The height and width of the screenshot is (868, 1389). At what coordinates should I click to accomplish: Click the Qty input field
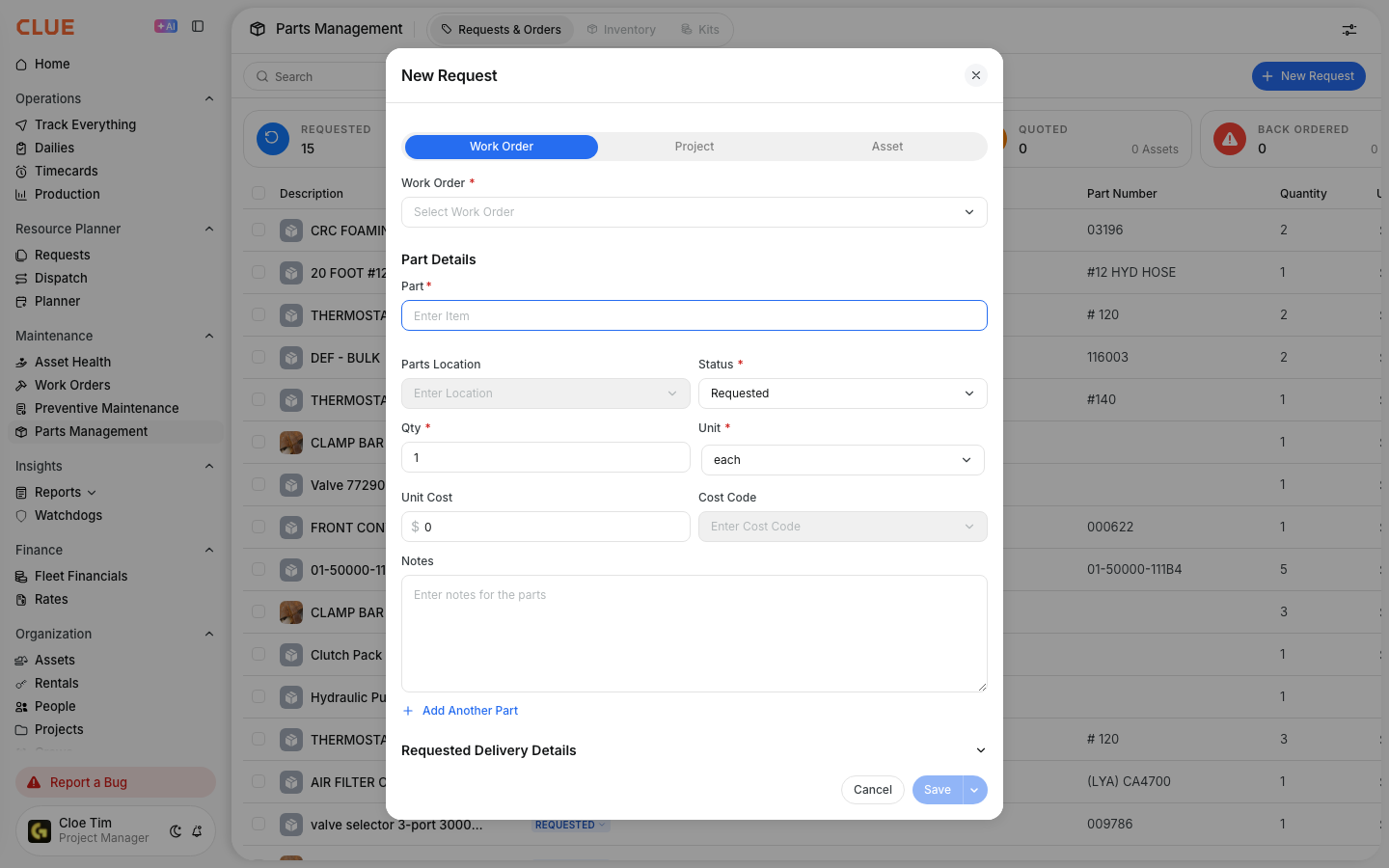click(546, 457)
